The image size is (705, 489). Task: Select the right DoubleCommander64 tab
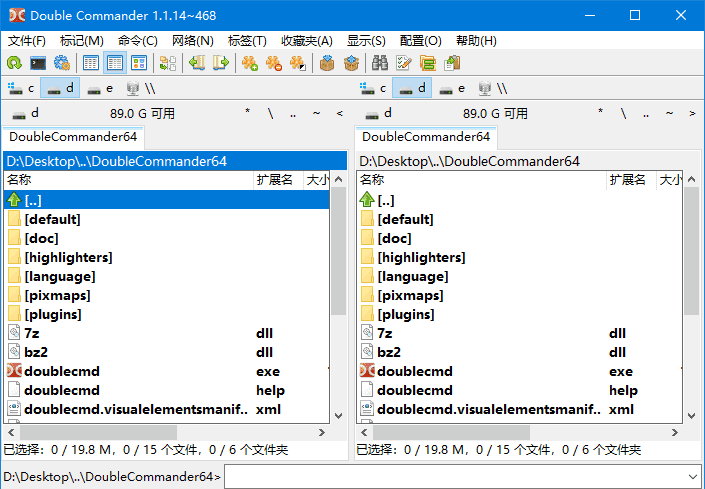[426, 137]
